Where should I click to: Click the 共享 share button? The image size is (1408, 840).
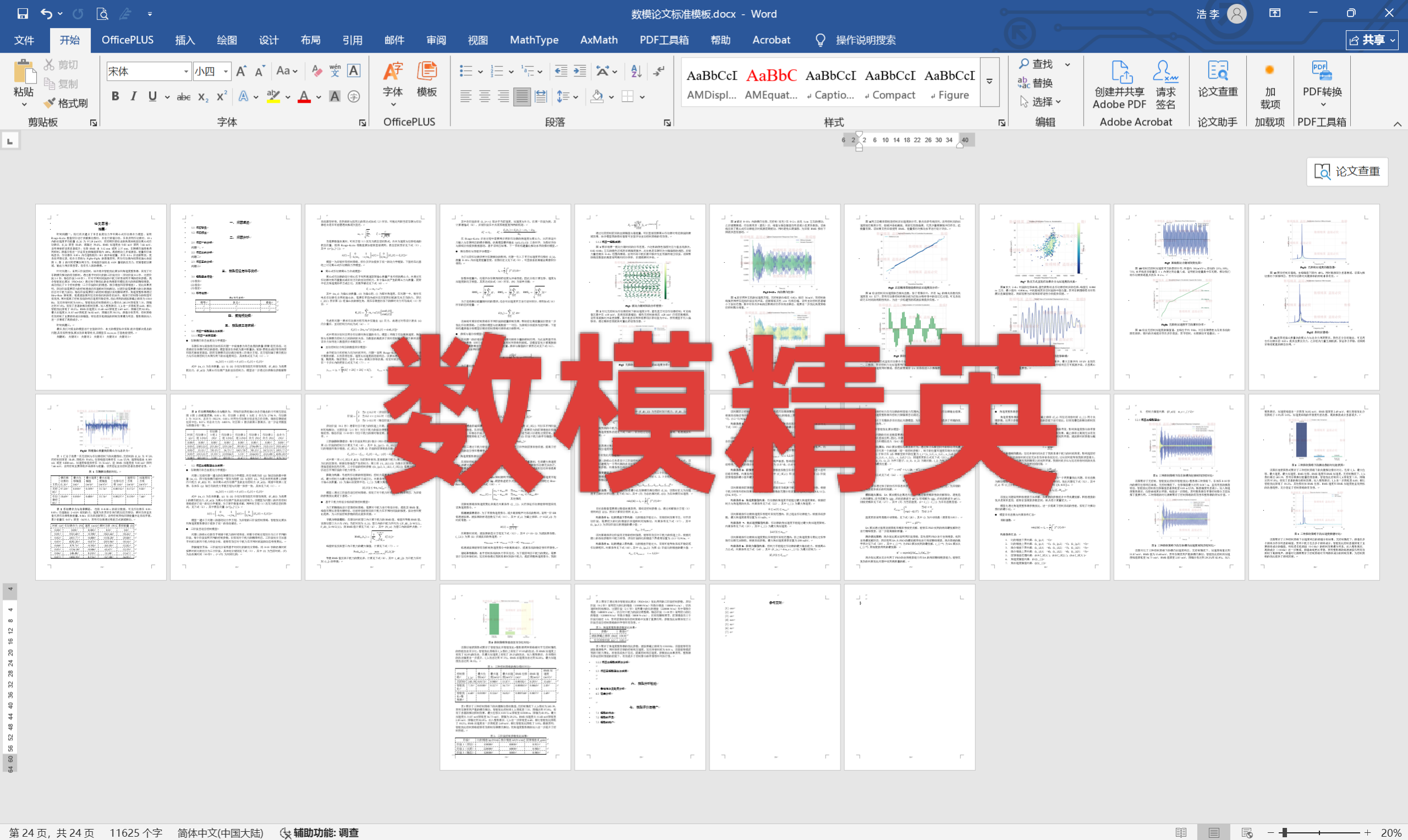(1371, 40)
